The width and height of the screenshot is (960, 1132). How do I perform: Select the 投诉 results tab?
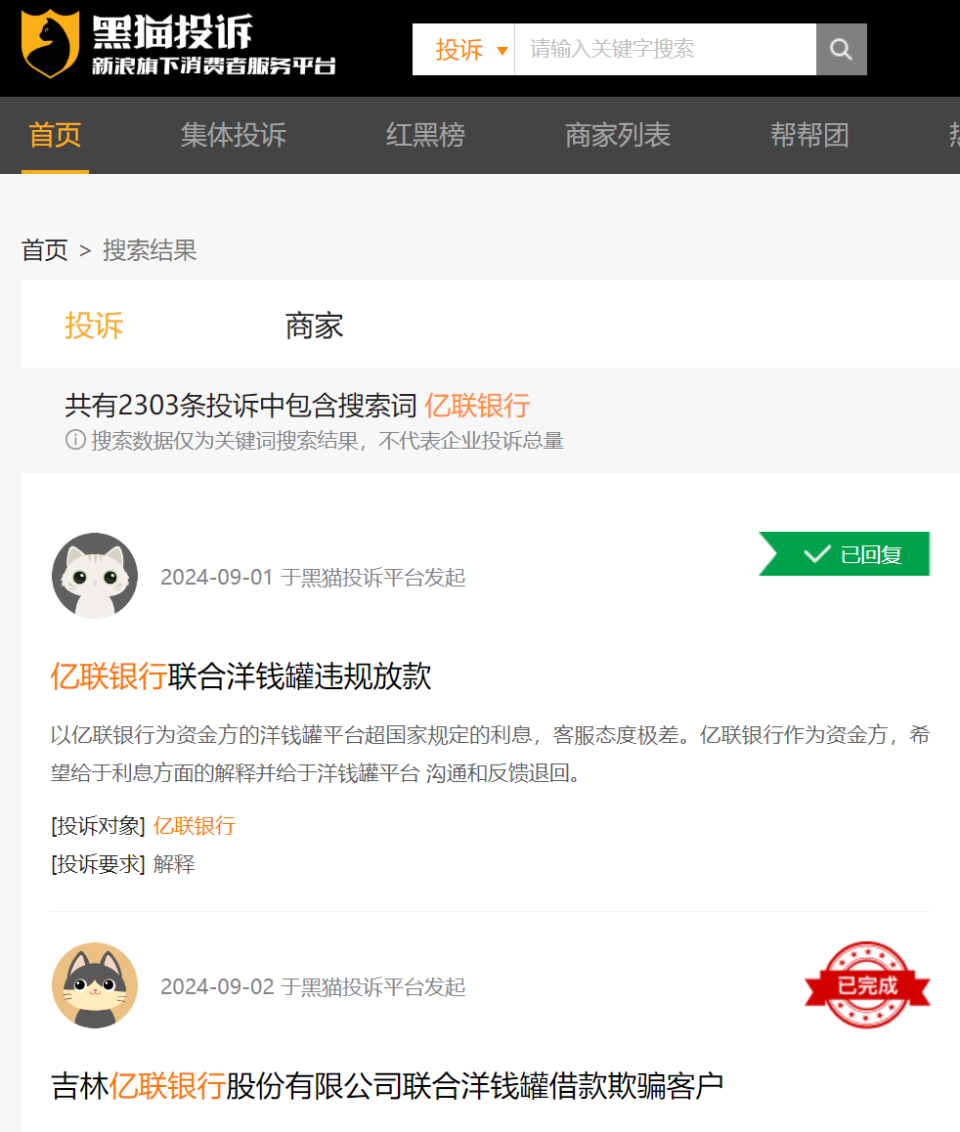(x=95, y=325)
